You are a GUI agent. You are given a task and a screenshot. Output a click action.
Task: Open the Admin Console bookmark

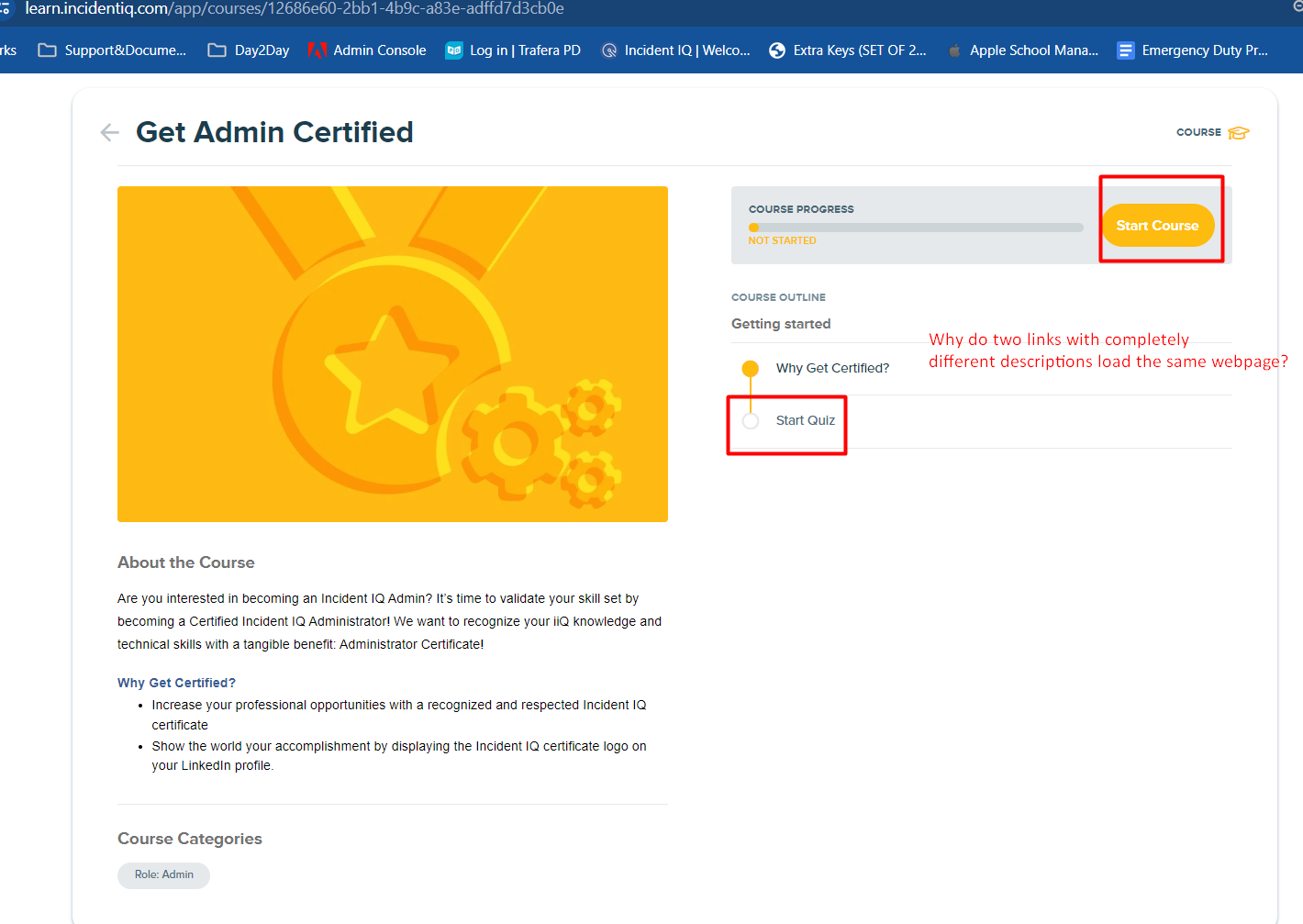point(367,50)
